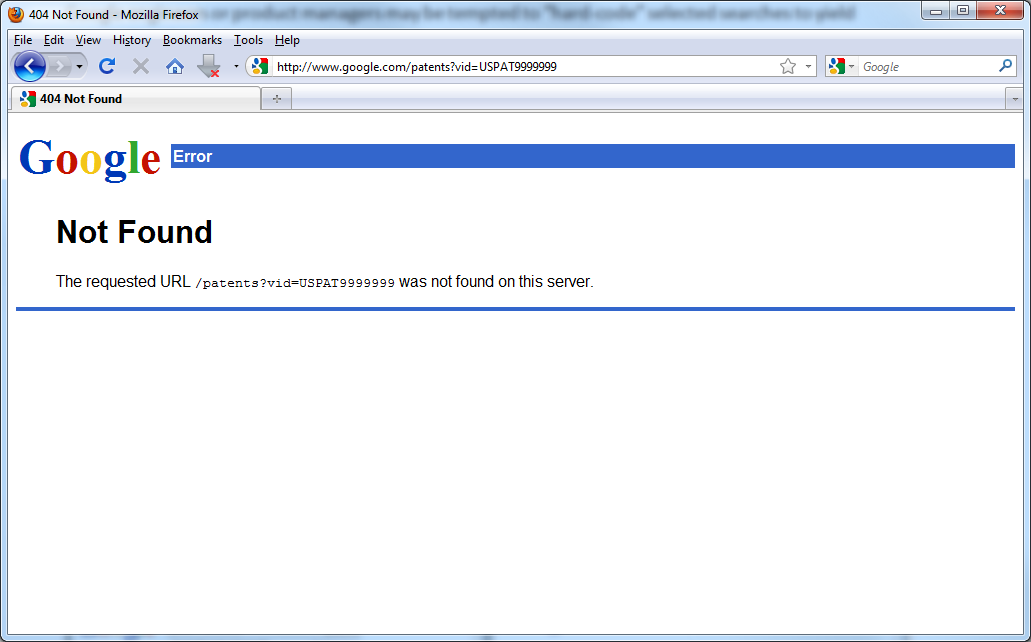Open the list all tabs dropdown
The height and width of the screenshot is (642, 1031).
1015,99
